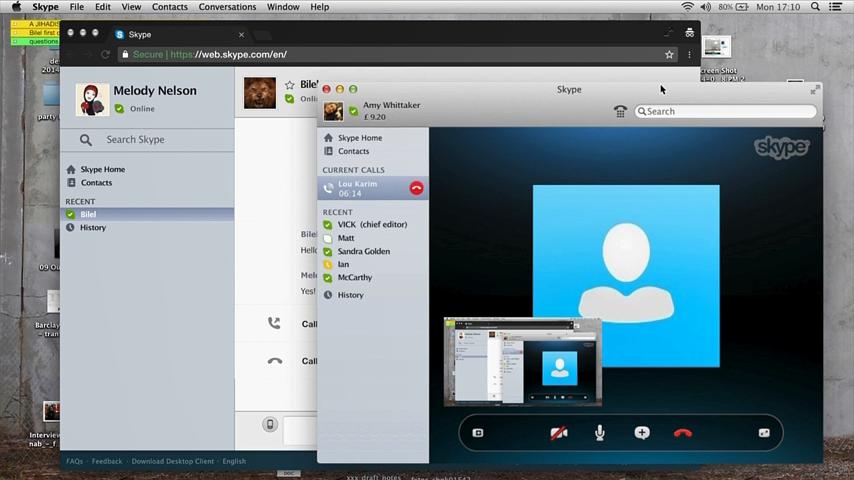Click the dial pad phone icon near search

[x=621, y=112]
